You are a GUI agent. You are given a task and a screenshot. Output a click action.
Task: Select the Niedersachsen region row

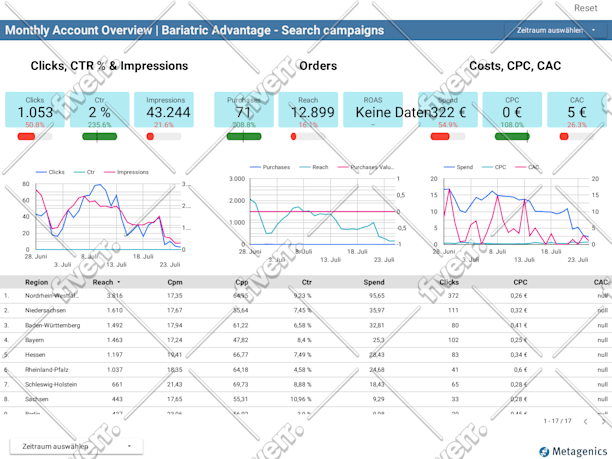click(x=306, y=310)
